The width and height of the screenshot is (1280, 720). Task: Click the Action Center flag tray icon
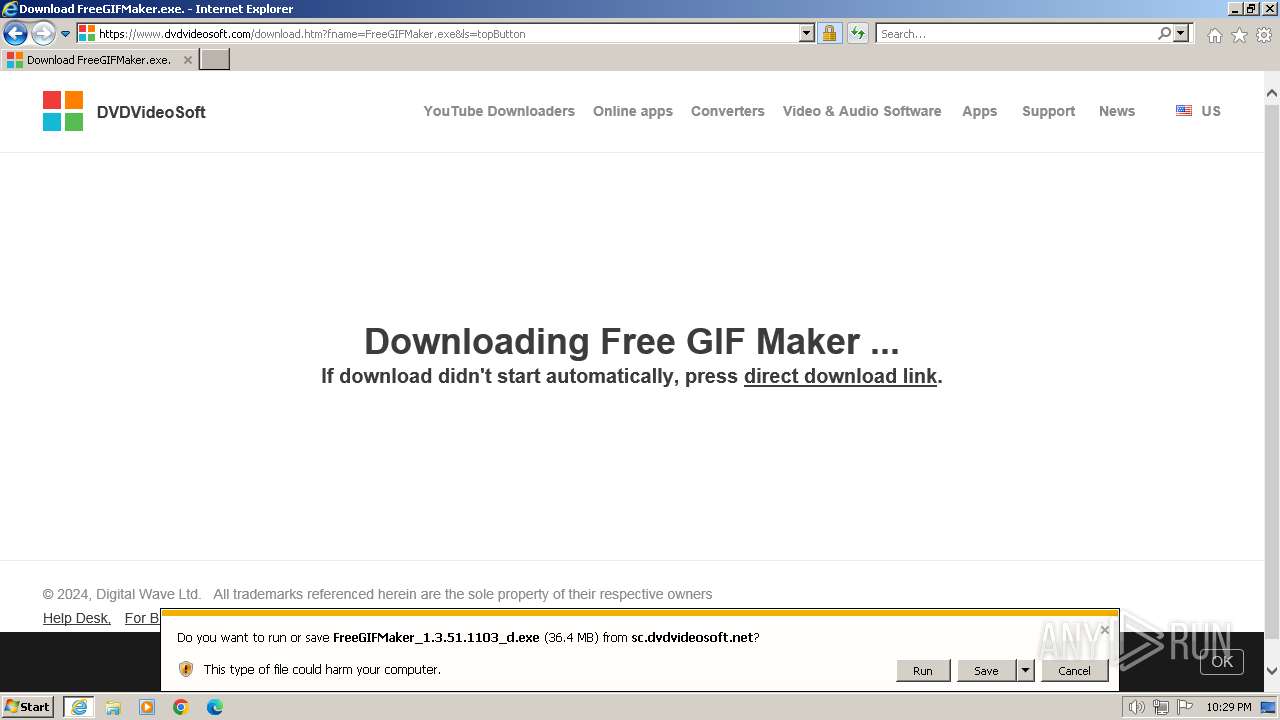1185,707
